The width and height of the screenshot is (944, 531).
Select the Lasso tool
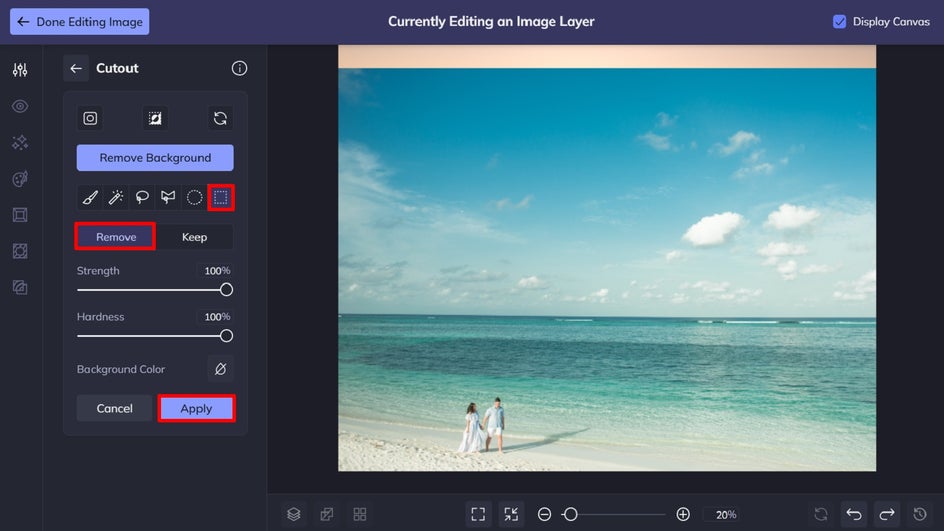point(142,197)
